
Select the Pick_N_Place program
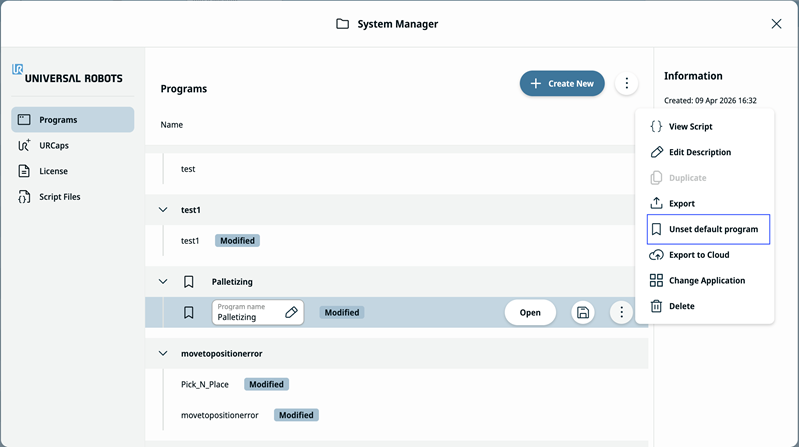coord(205,384)
